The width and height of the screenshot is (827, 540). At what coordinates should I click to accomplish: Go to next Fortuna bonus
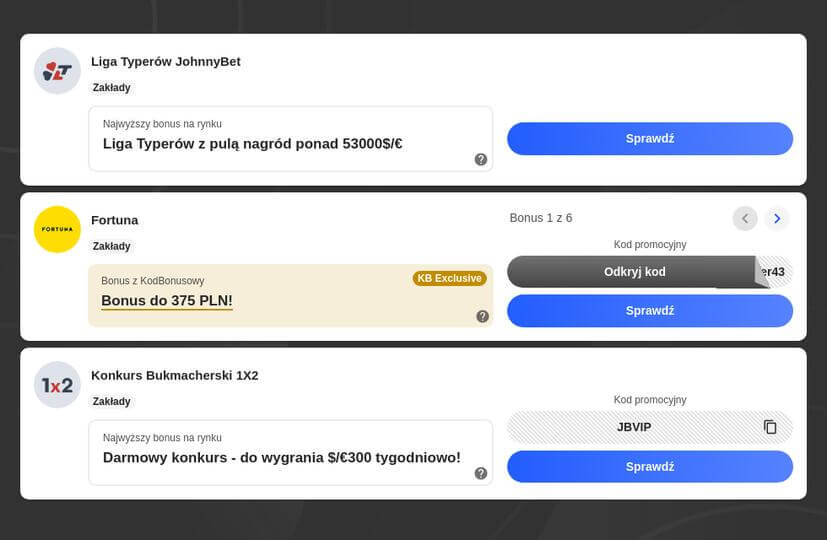[777, 218]
